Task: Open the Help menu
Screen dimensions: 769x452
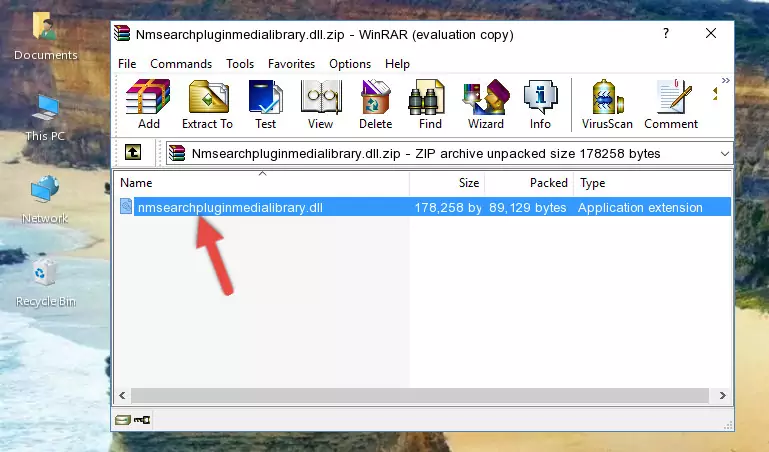Action: (x=397, y=64)
